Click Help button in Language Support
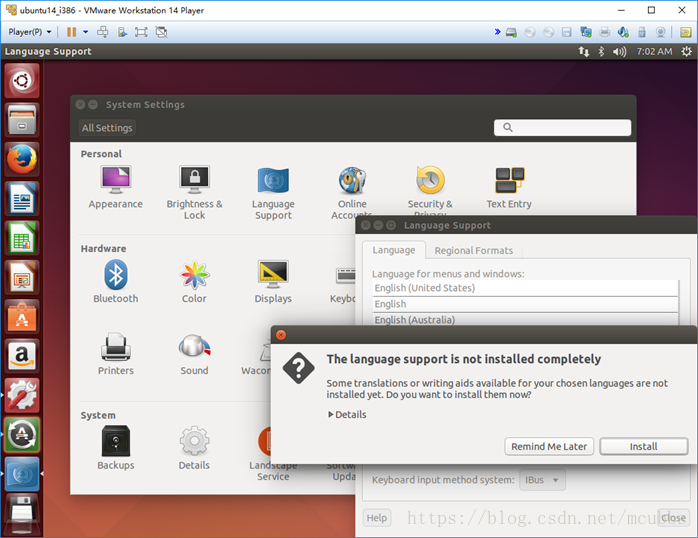 coord(377,518)
